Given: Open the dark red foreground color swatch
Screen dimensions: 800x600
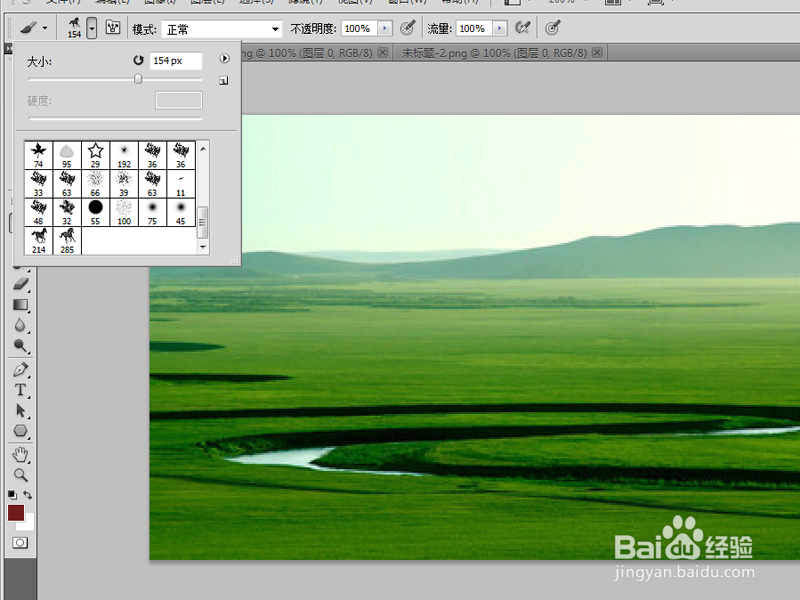Looking at the screenshot, I should pyautogui.click(x=16, y=513).
